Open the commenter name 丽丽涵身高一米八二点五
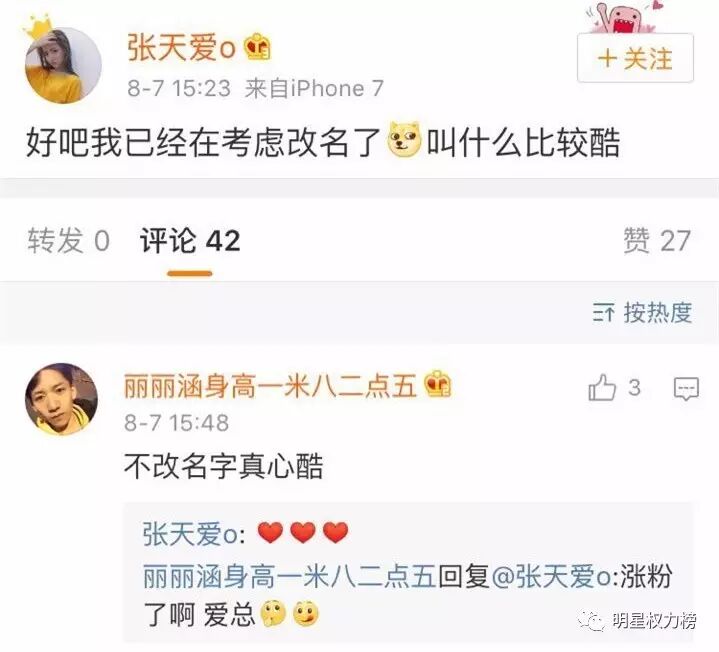 point(271,385)
